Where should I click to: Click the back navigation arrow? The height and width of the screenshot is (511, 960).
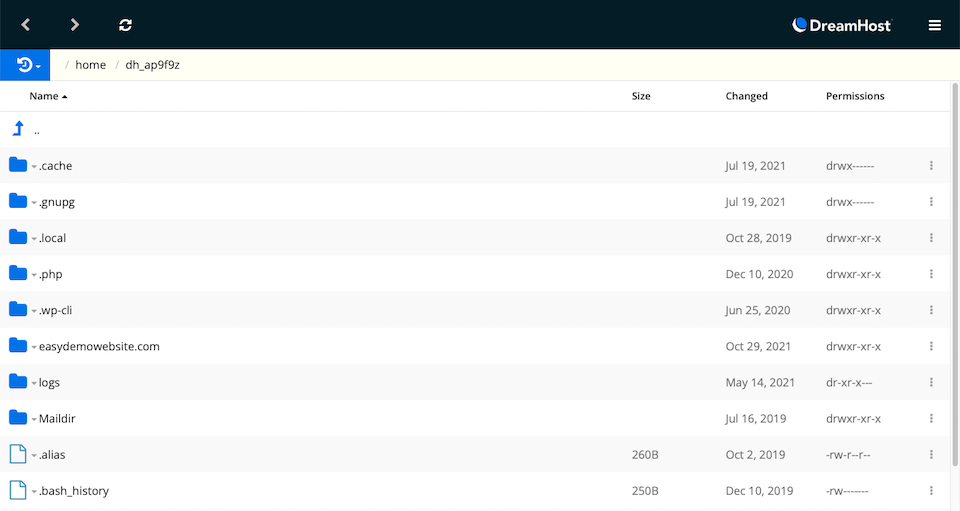[26, 24]
